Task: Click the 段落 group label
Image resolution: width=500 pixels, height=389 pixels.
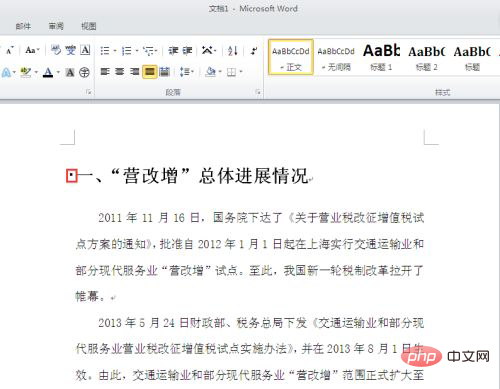Action: (x=173, y=92)
